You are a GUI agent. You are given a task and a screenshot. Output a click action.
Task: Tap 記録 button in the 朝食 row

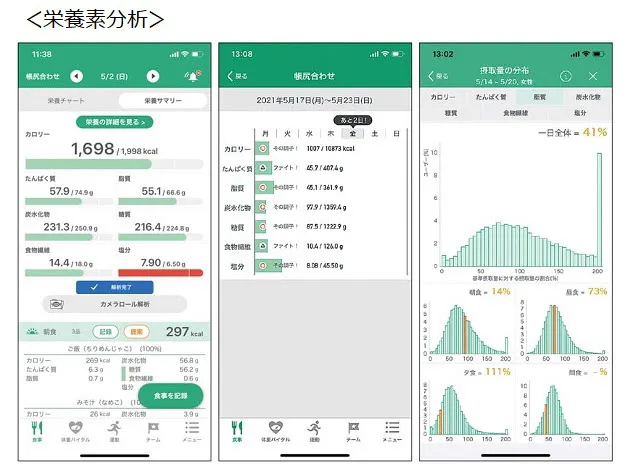tap(105, 332)
